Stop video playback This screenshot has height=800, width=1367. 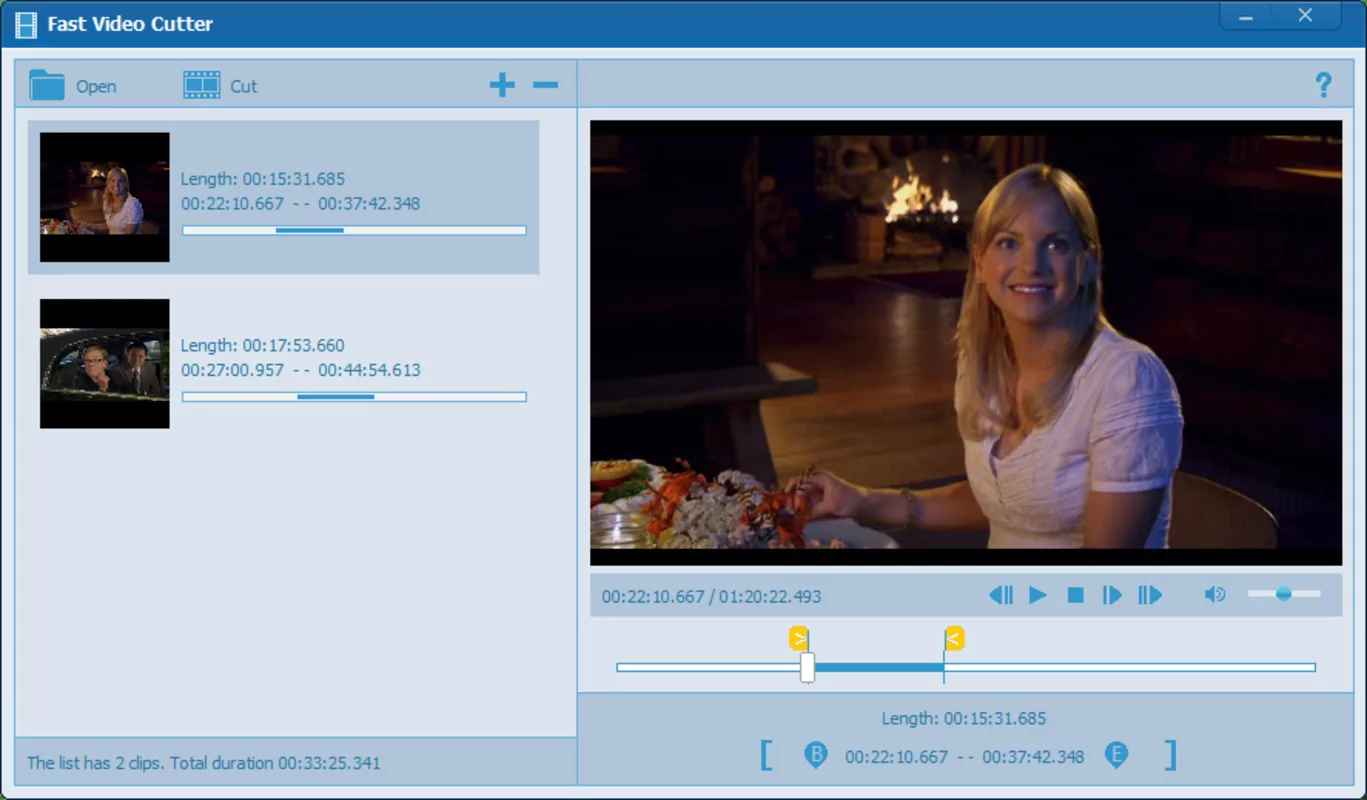point(1075,595)
